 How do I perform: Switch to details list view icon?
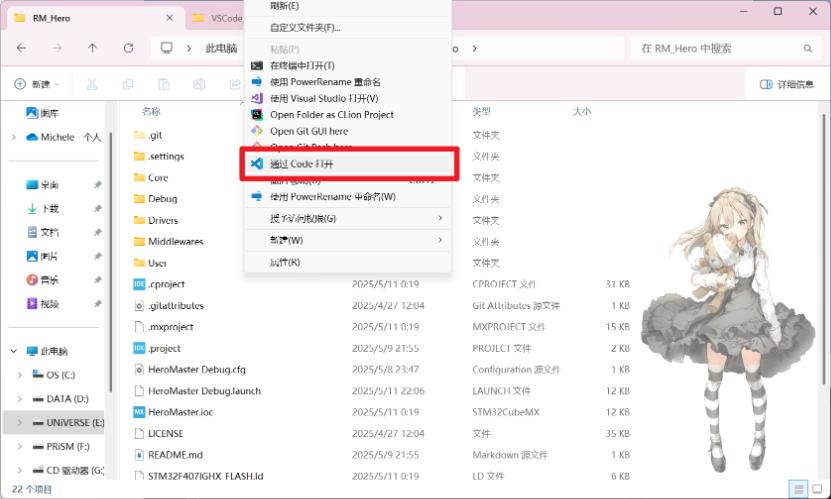pyautogui.click(x=798, y=488)
